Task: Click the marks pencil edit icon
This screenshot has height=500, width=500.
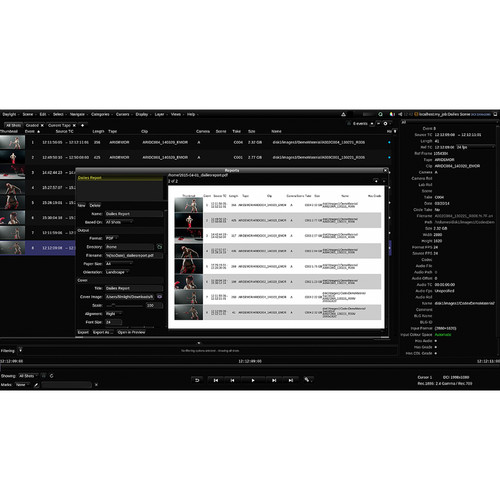Action: click(36, 385)
